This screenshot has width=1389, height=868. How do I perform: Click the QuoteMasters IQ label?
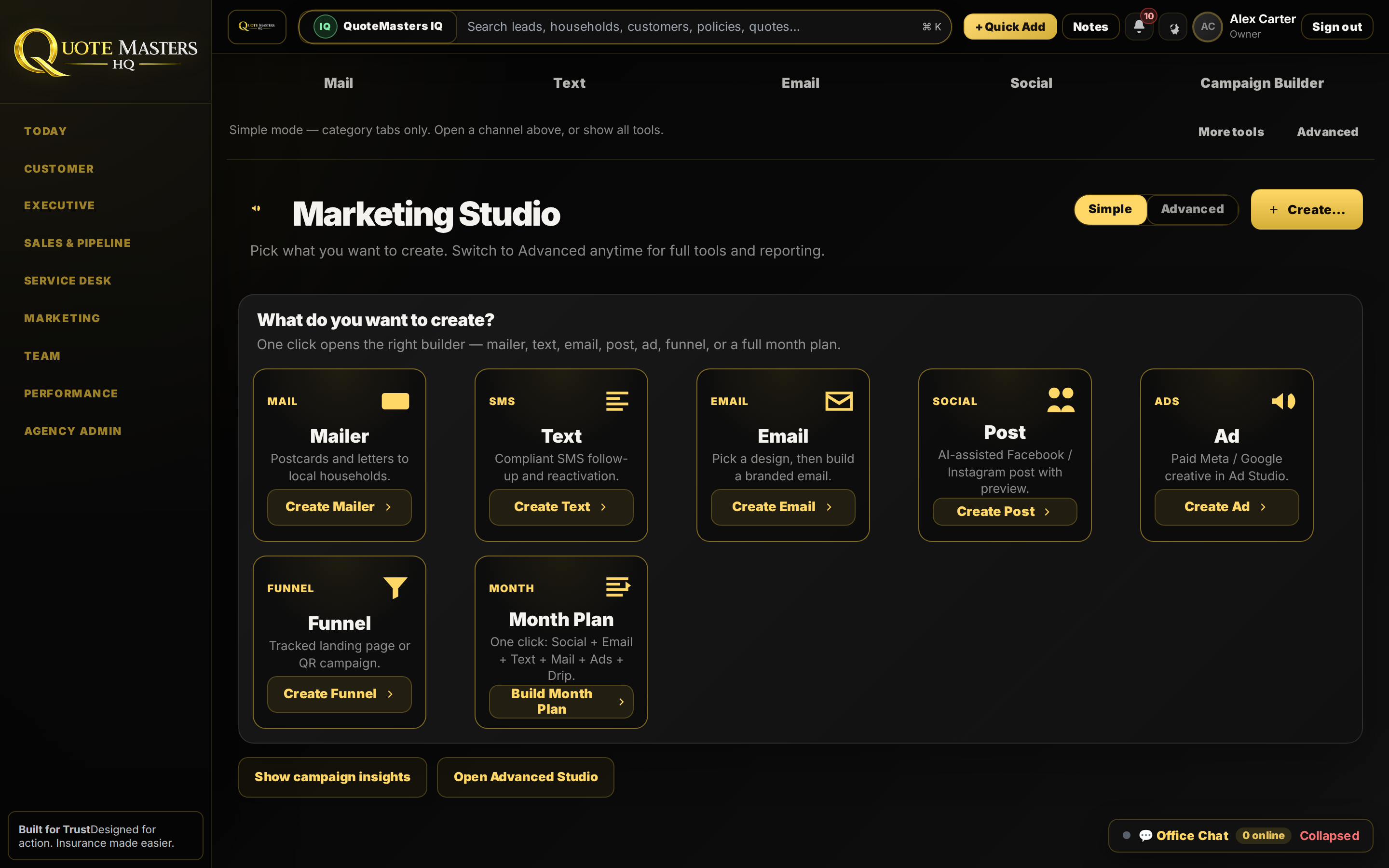tap(393, 27)
